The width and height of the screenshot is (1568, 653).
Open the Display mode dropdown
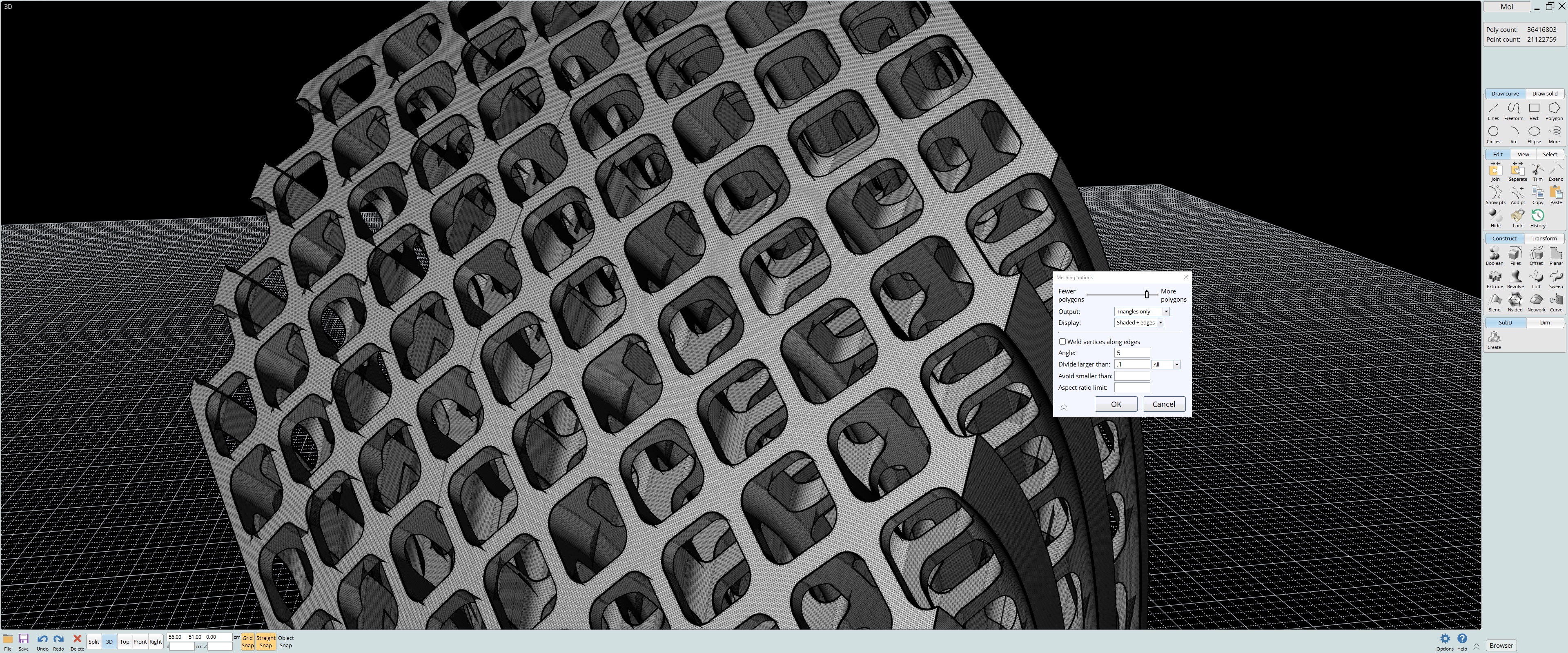pyautogui.click(x=1139, y=322)
